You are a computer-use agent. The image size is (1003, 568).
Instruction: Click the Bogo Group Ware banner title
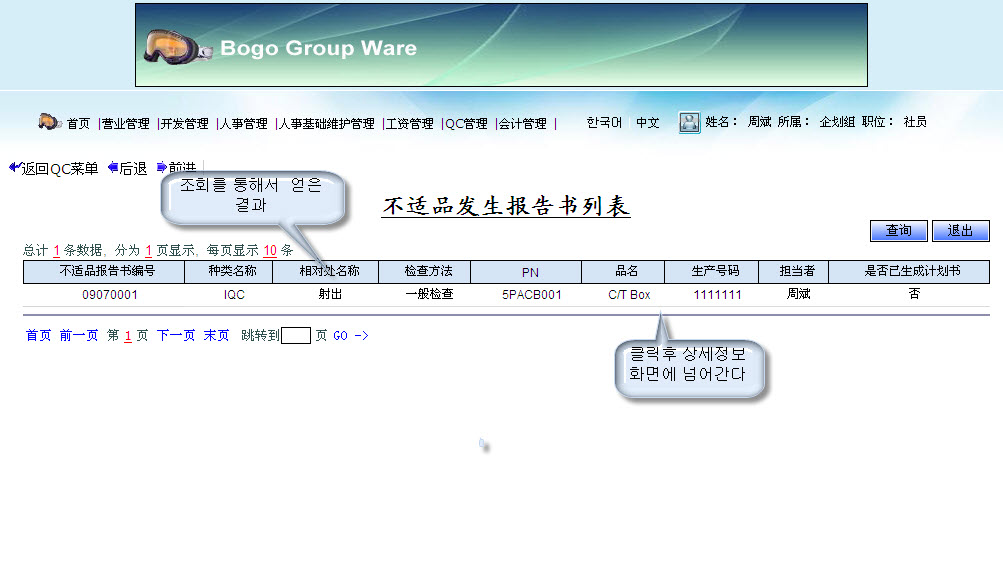(319, 48)
